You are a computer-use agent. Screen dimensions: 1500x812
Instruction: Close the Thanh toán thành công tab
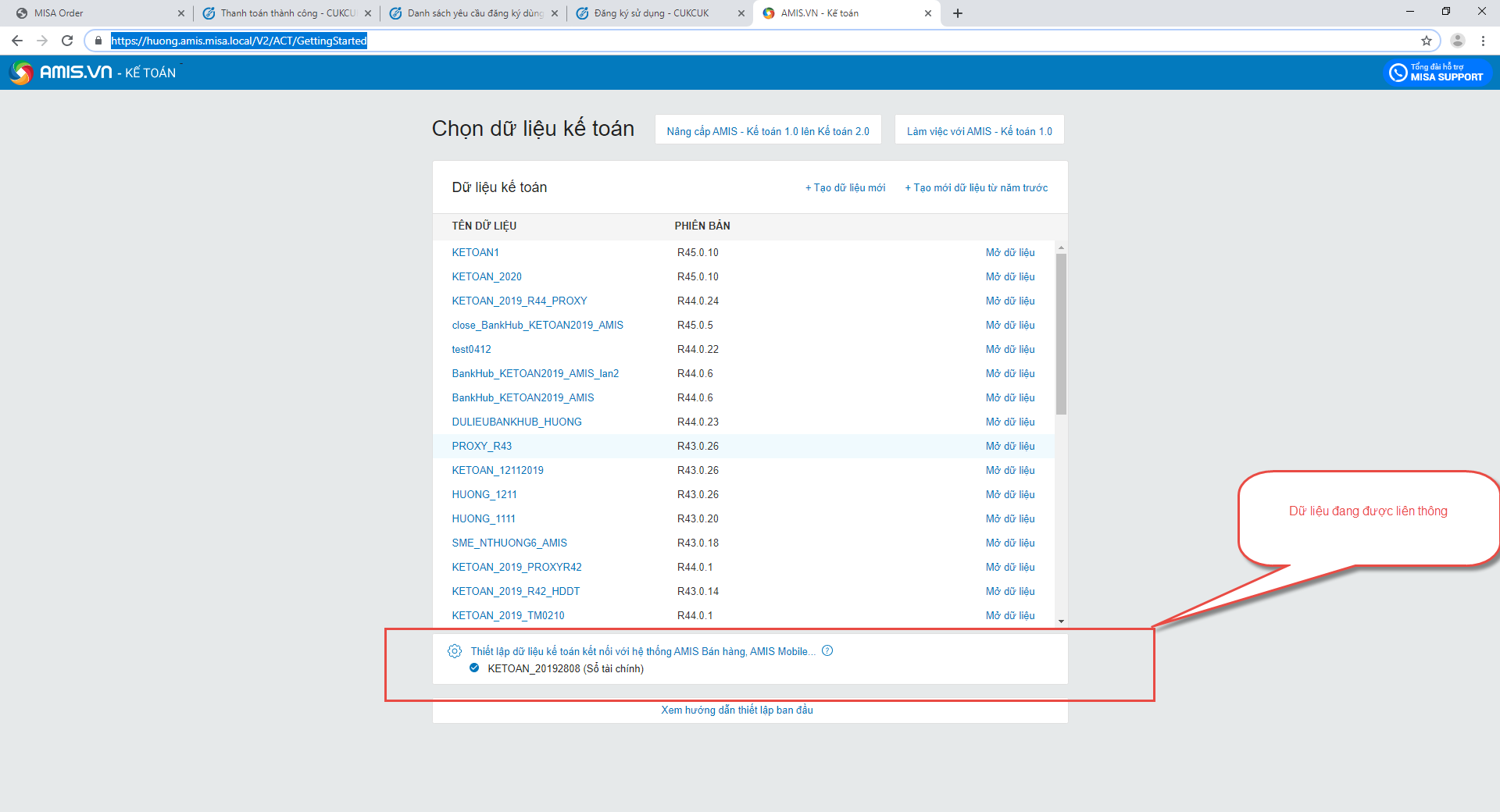(368, 13)
